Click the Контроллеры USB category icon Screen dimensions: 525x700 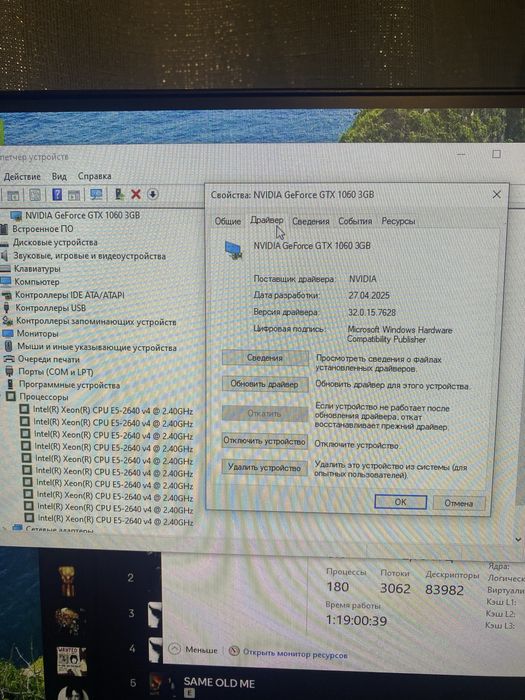(7, 308)
